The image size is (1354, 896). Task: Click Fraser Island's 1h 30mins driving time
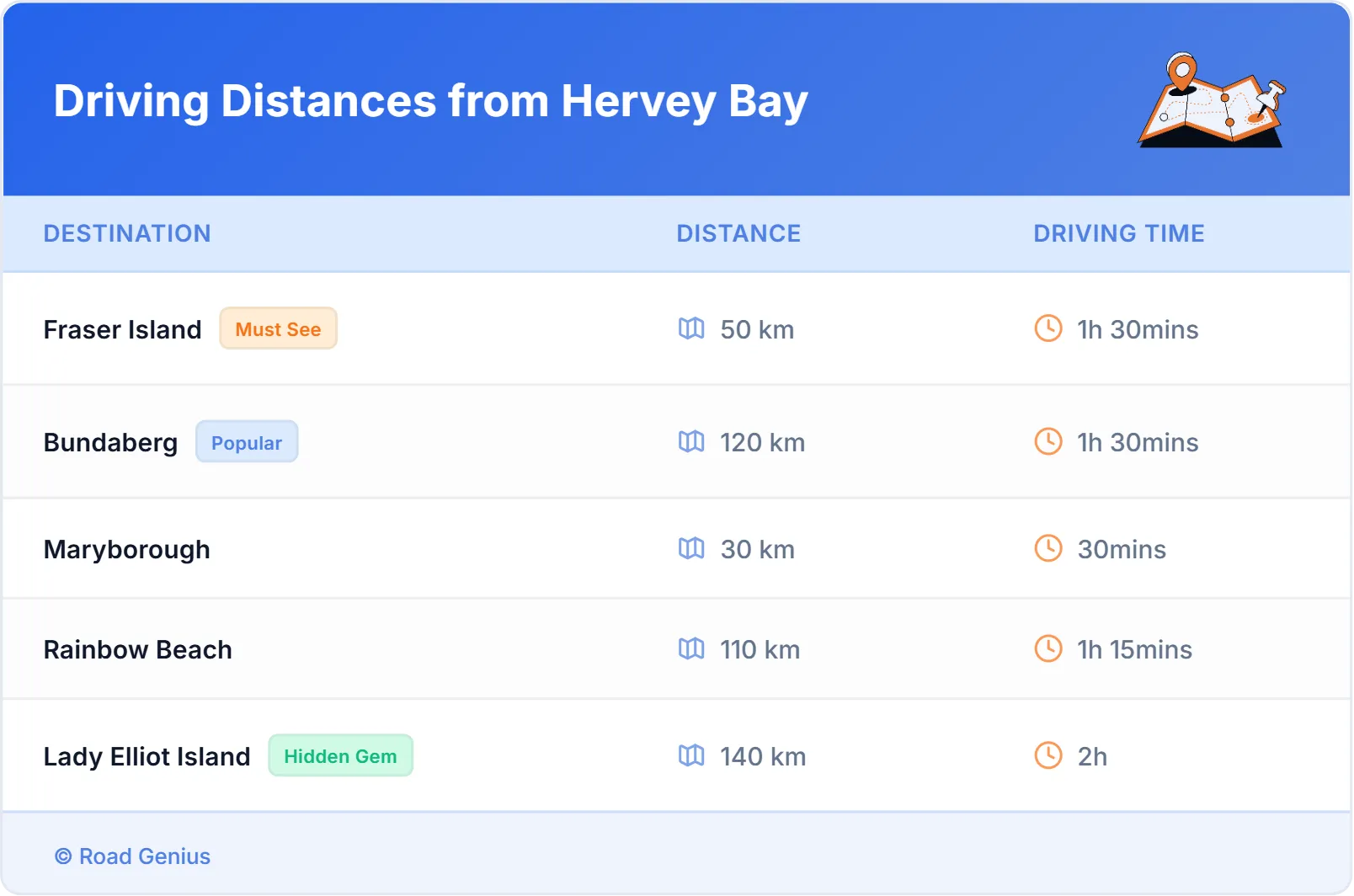1138,329
